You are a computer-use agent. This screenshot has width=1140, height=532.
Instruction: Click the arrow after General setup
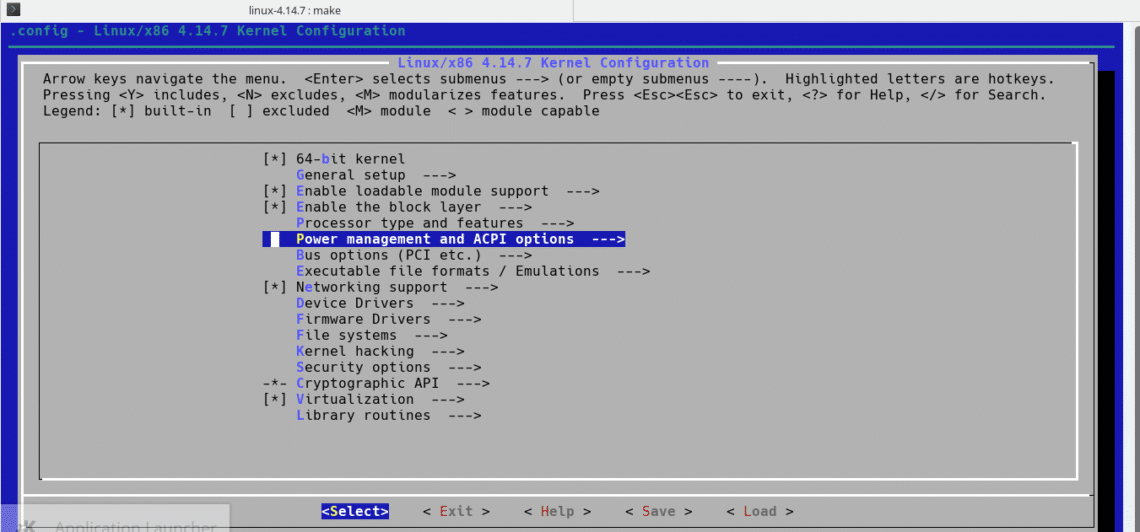pos(439,175)
